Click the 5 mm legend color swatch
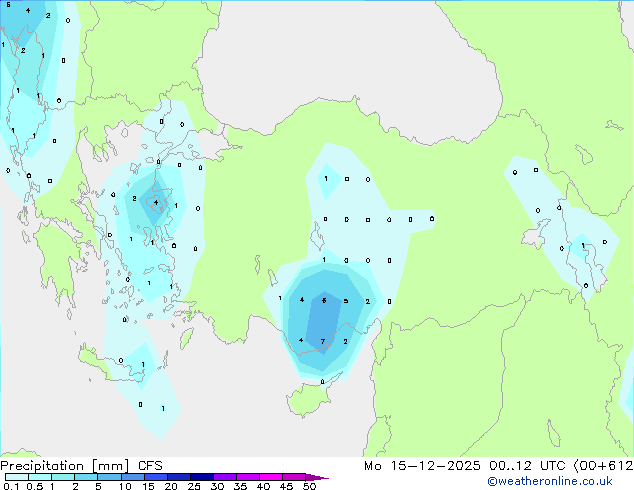Screen dimensions: 634x490 click(x=110, y=477)
